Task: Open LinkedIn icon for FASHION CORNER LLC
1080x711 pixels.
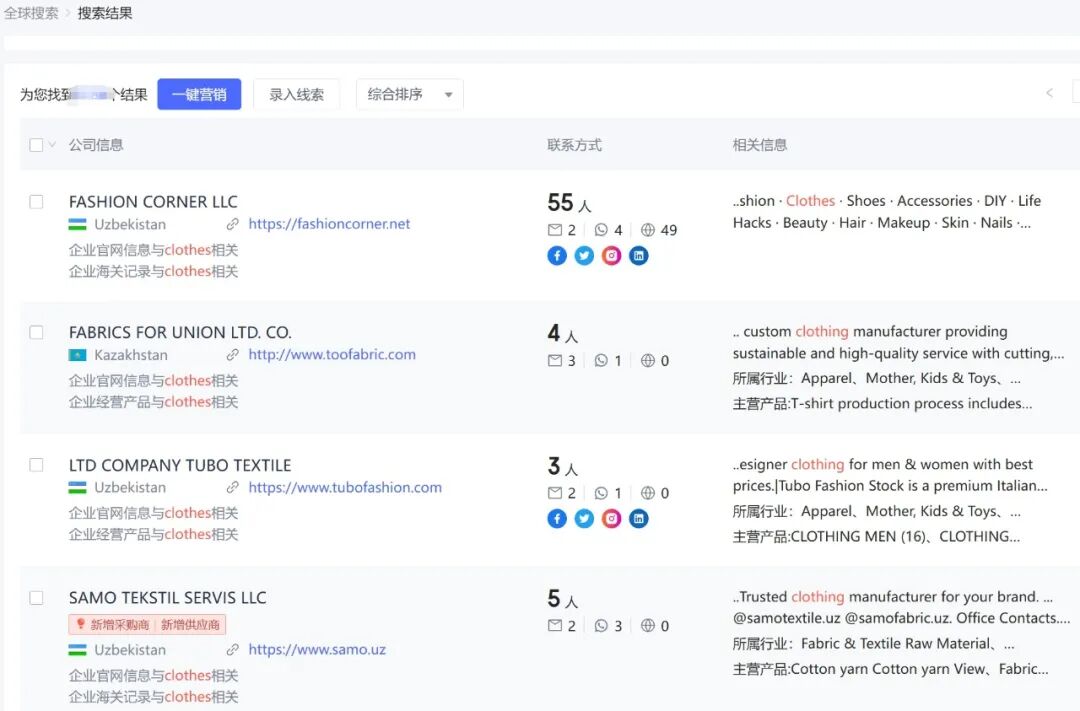Action: click(x=638, y=256)
